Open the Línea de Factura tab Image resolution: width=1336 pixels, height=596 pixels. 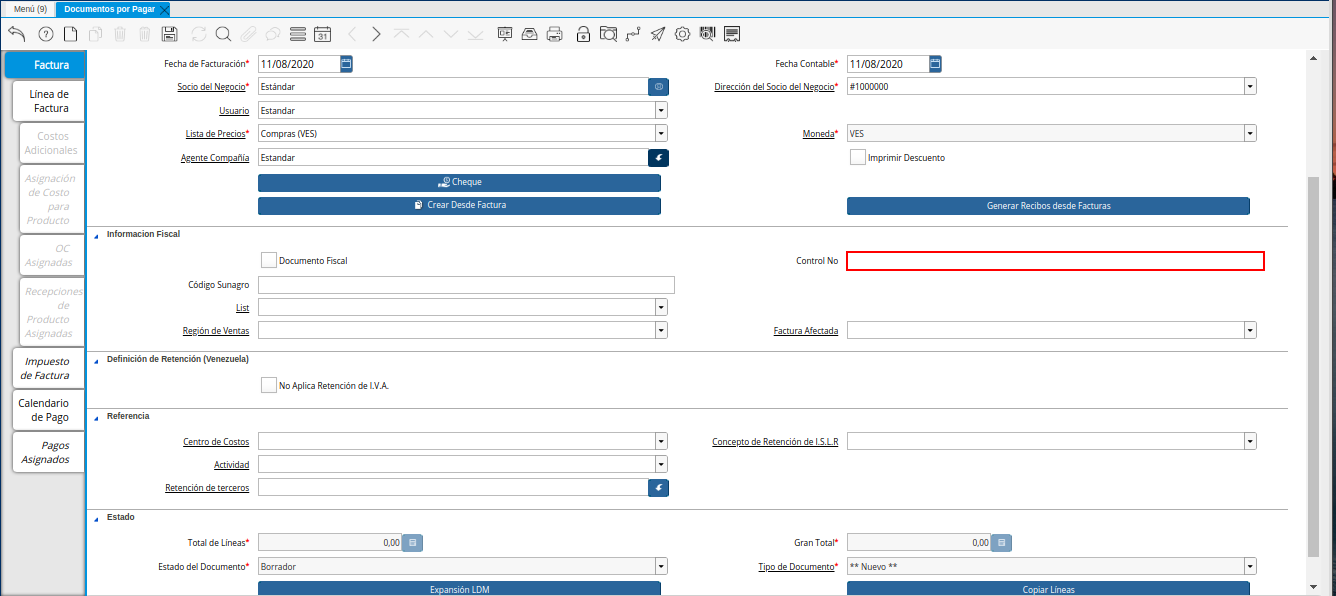49,101
